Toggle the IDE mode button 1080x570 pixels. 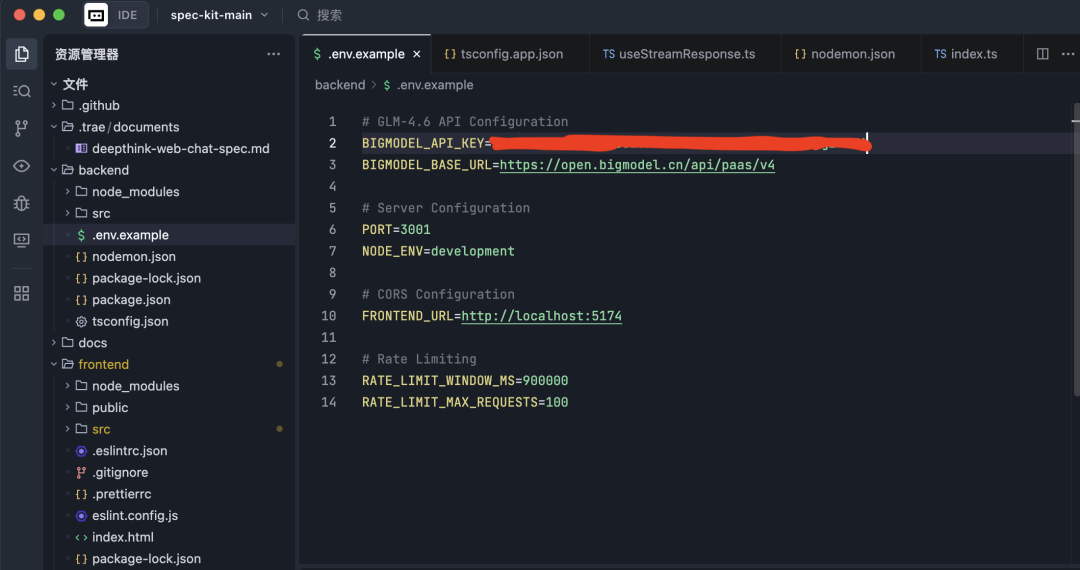[128, 15]
